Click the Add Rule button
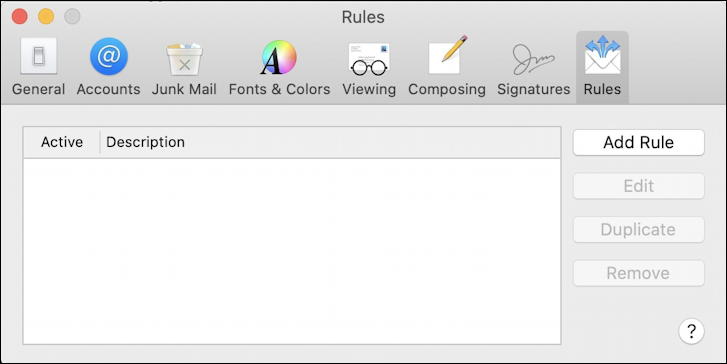Viewport: 727px width, 364px height. click(638, 142)
